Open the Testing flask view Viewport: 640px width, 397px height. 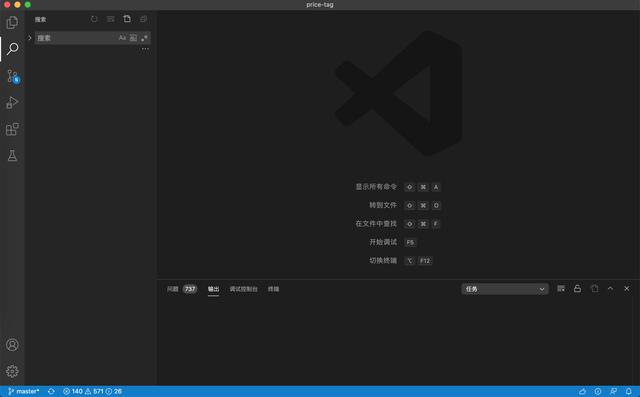[x=12, y=155]
